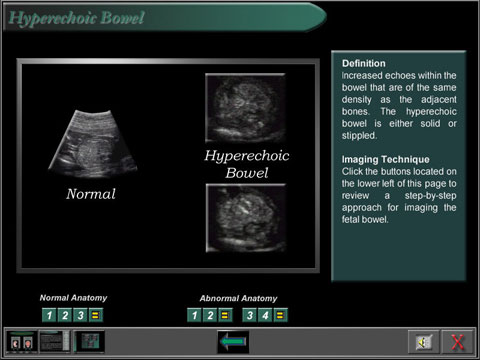Click the last Abnormal Anatomy yellow summary icon
This screenshot has width=480, height=360.
(280, 315)
